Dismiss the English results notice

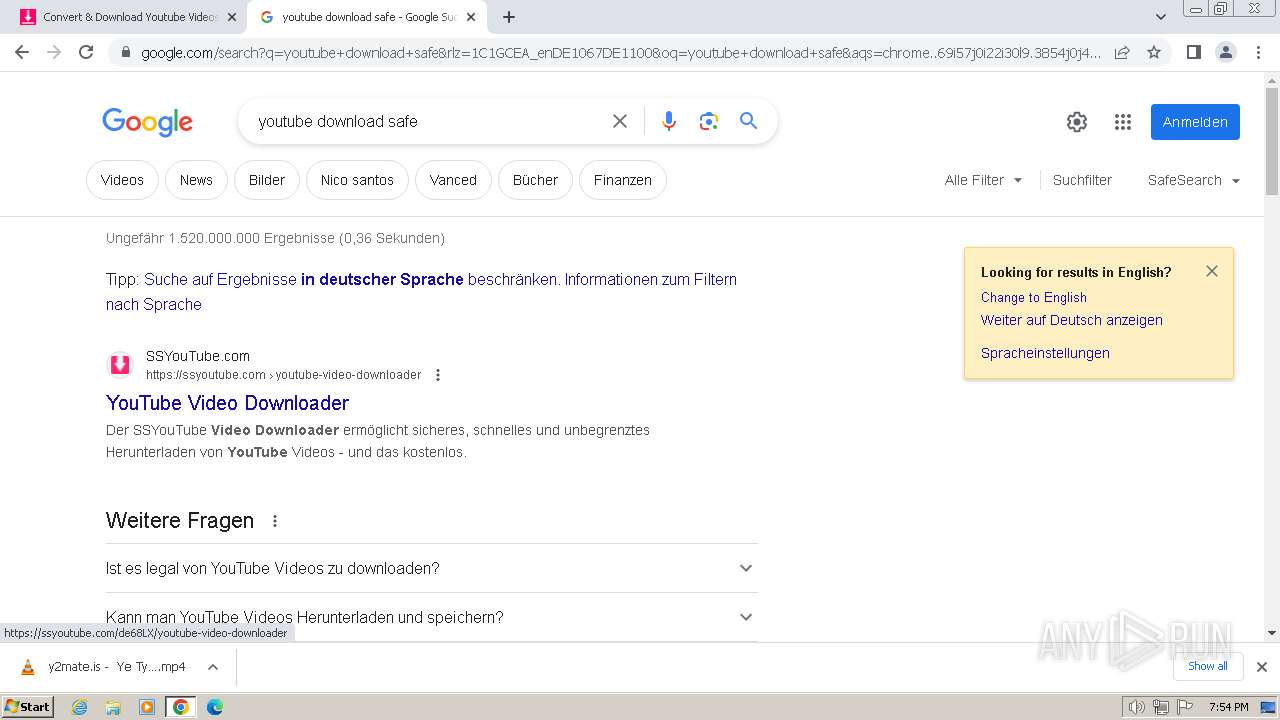pos(1212,271)
